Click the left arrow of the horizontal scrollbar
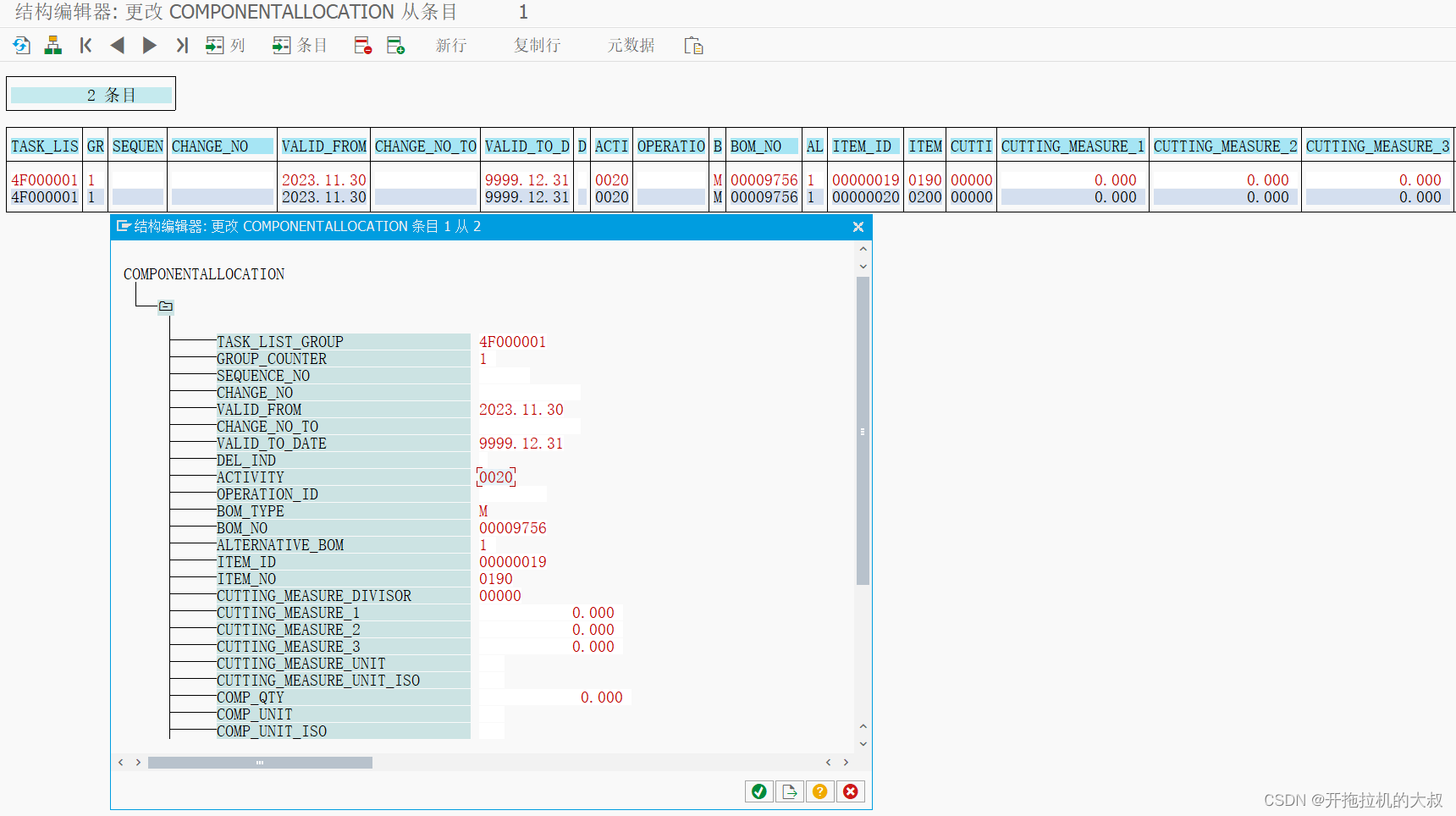1456x816 pixels. coord(121,762)
